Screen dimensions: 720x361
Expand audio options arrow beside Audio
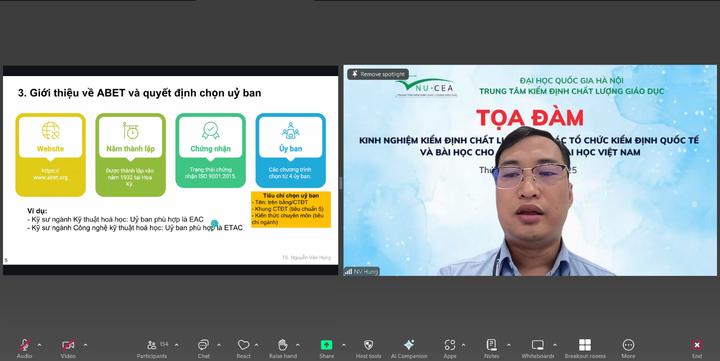click(39, 345)
